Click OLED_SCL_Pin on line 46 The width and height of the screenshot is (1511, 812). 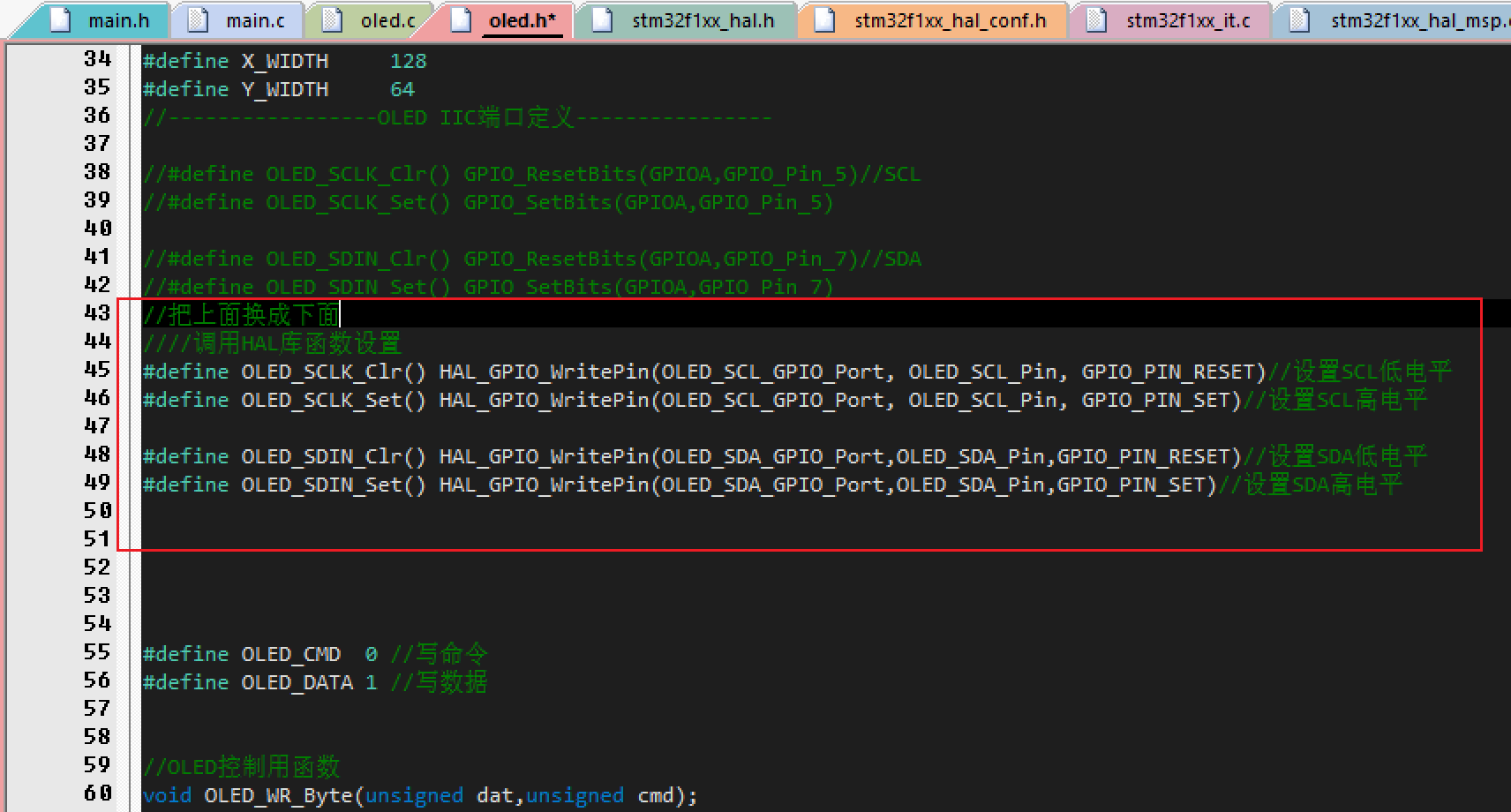(x=982, y=400)
